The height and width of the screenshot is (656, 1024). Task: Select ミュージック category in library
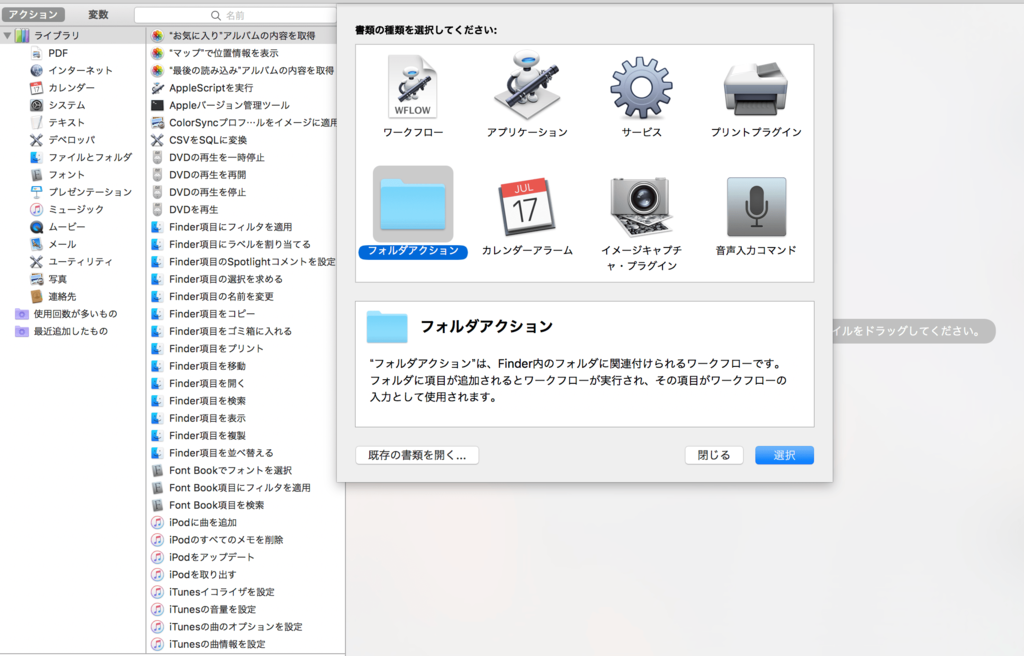tap(76, 209)
